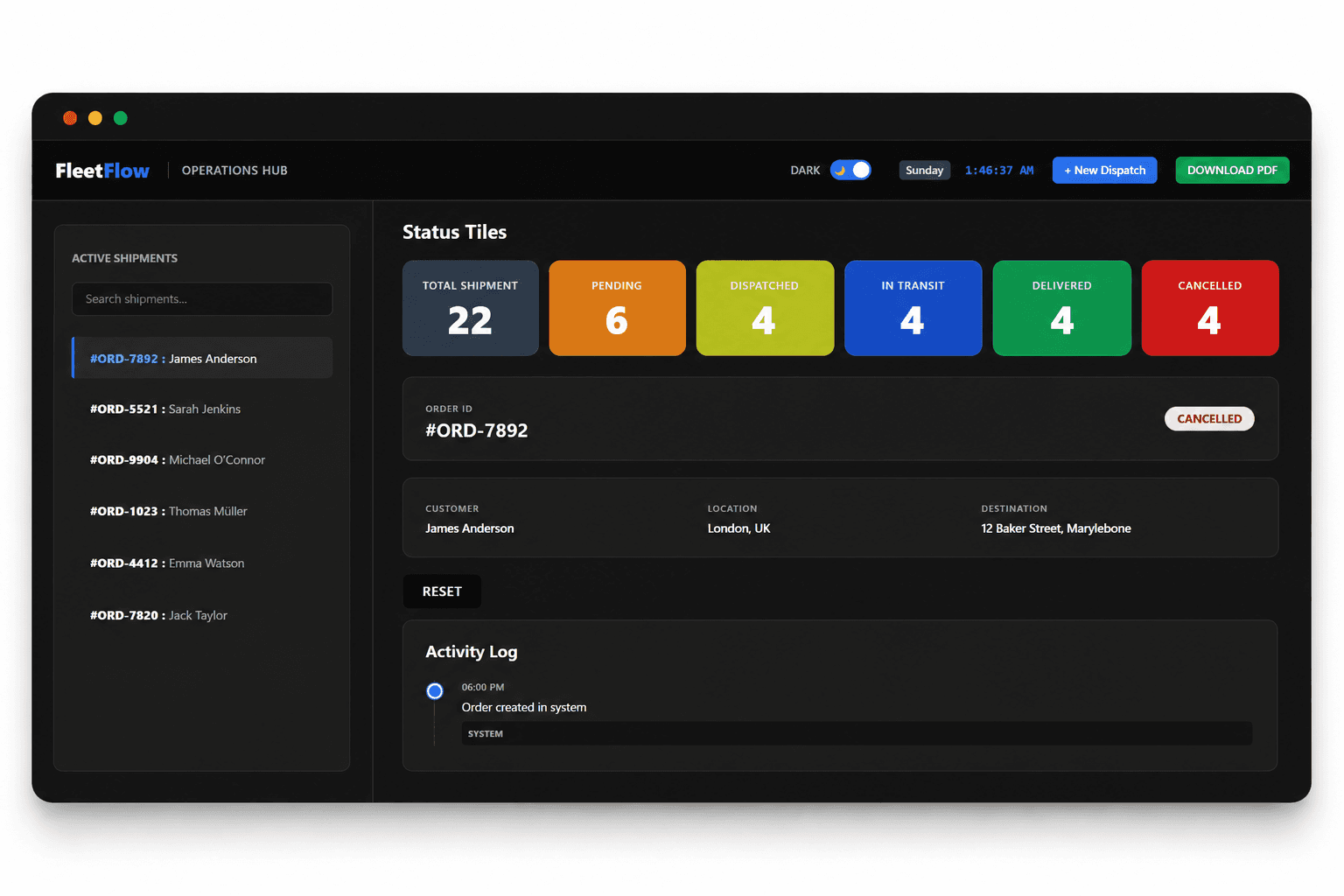Click the Sunday day label

pos(924,170)
